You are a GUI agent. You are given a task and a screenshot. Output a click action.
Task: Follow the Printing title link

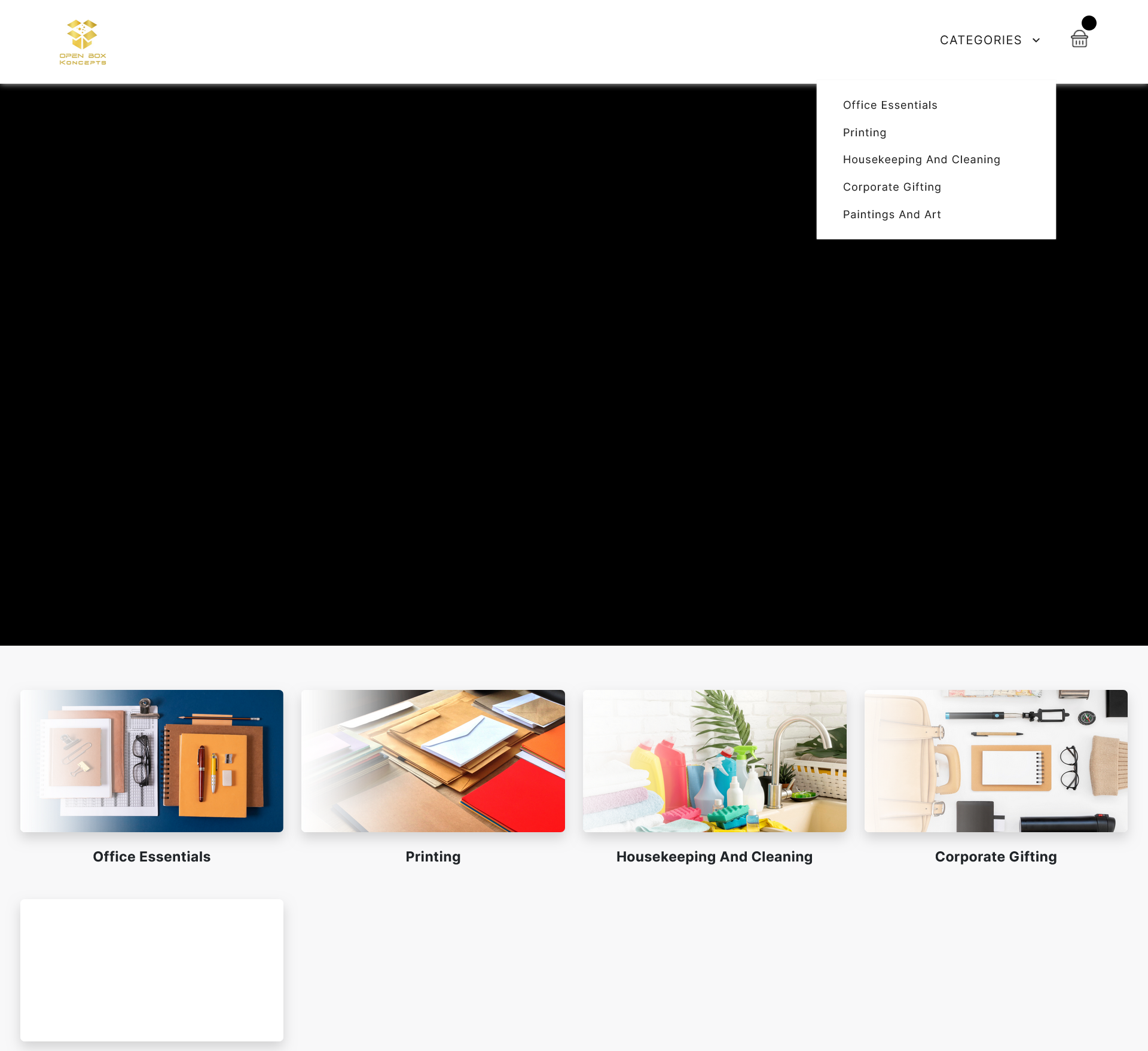(433, 857)
